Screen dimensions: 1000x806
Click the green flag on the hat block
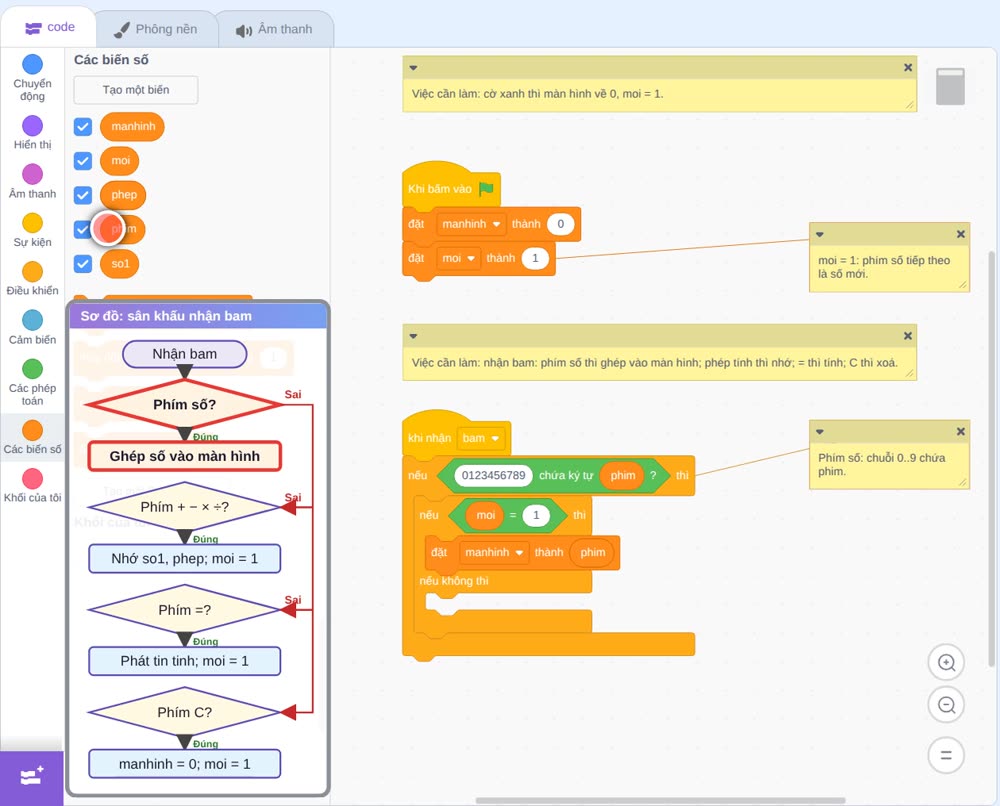tap(486, 189)
